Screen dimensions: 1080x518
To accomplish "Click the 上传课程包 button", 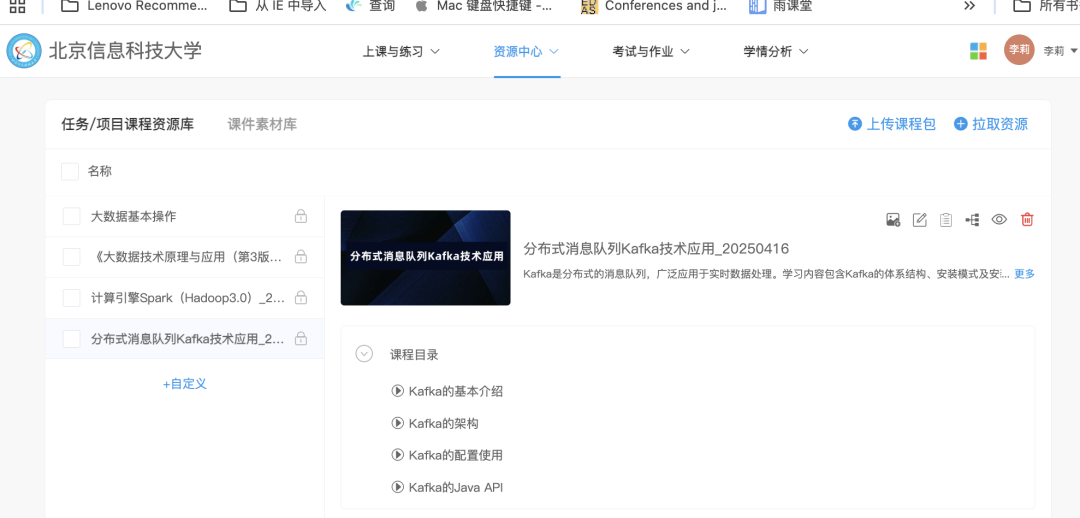I will click(x=892, y=124).
